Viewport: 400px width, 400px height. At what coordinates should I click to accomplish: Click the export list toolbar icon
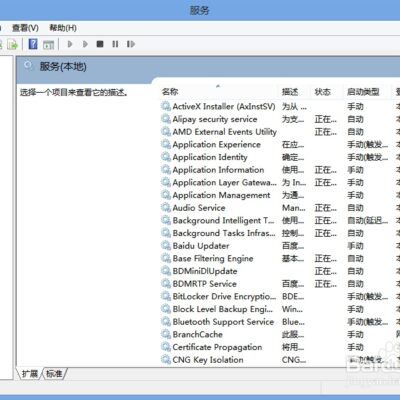(13, 44)
